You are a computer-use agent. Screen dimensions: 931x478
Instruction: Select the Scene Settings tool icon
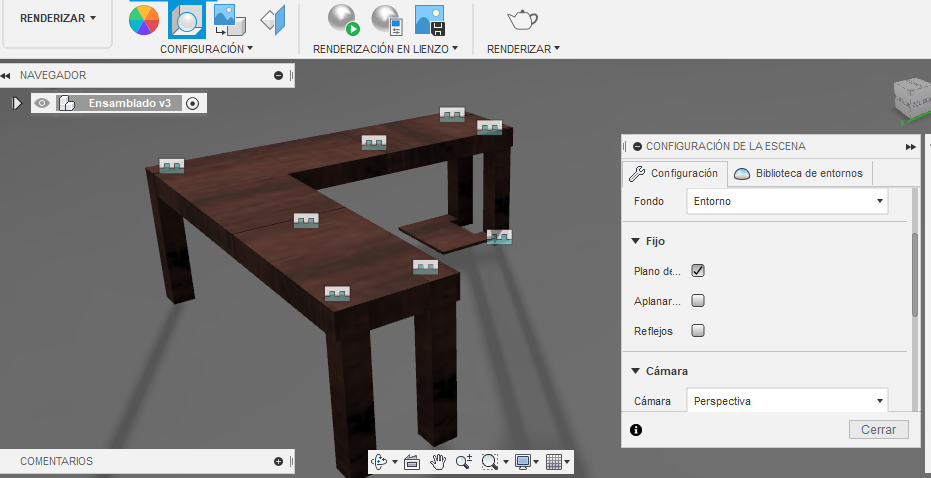click(186, 20)
